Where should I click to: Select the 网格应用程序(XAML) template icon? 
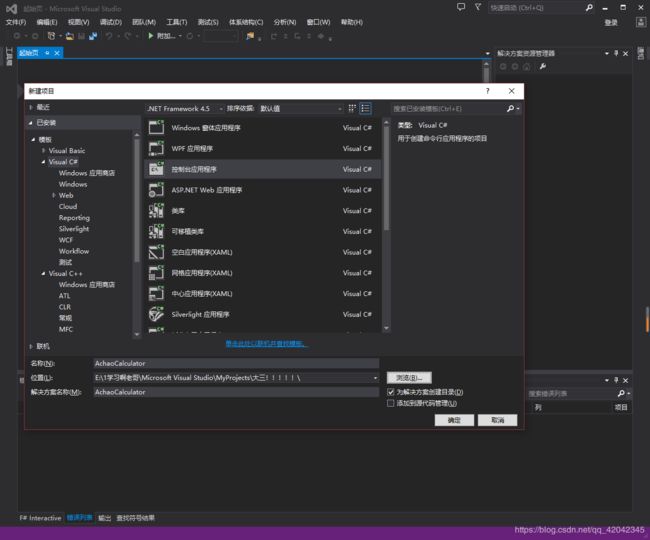point(156,272)
